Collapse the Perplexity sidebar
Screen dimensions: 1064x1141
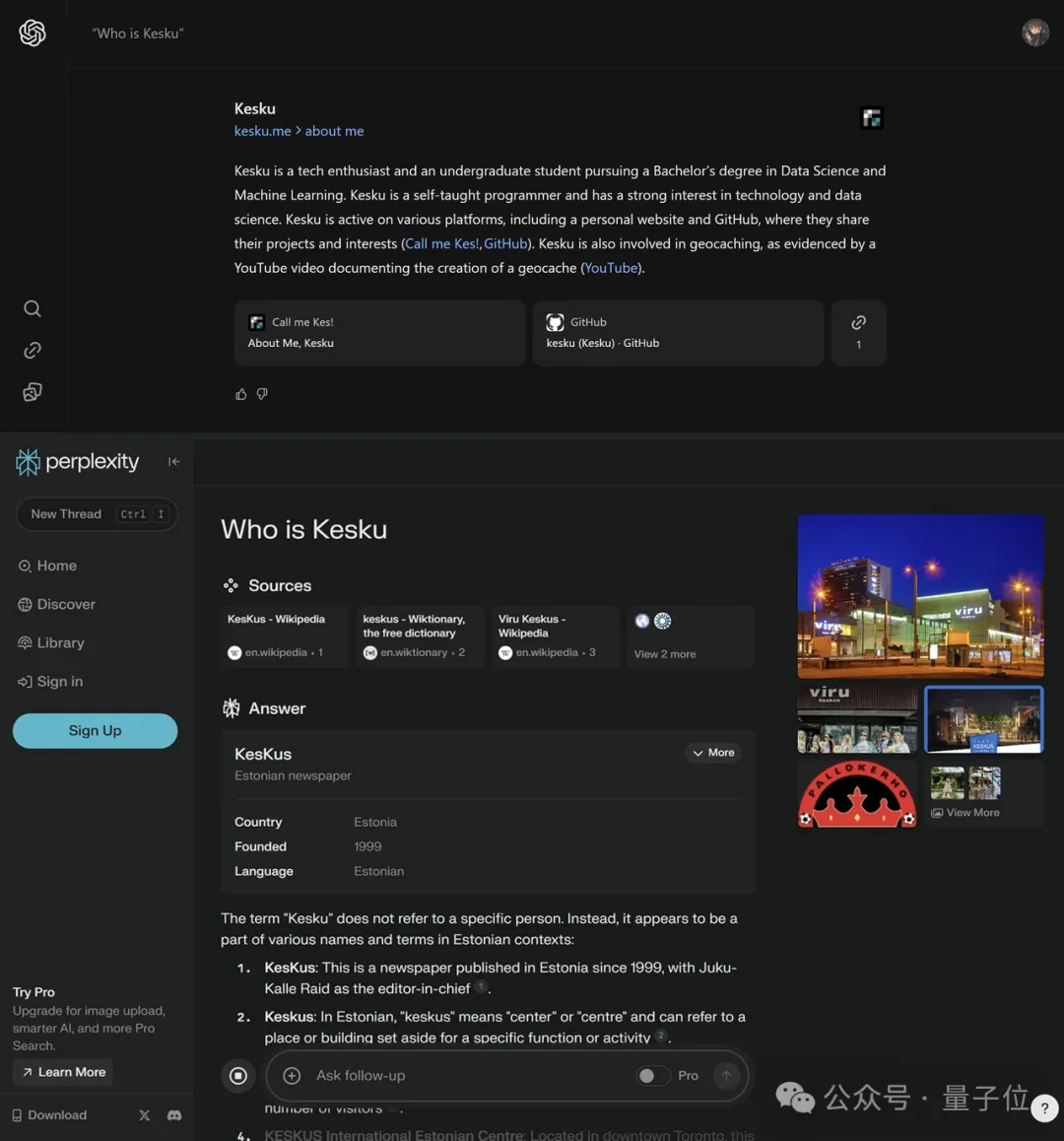173,461
